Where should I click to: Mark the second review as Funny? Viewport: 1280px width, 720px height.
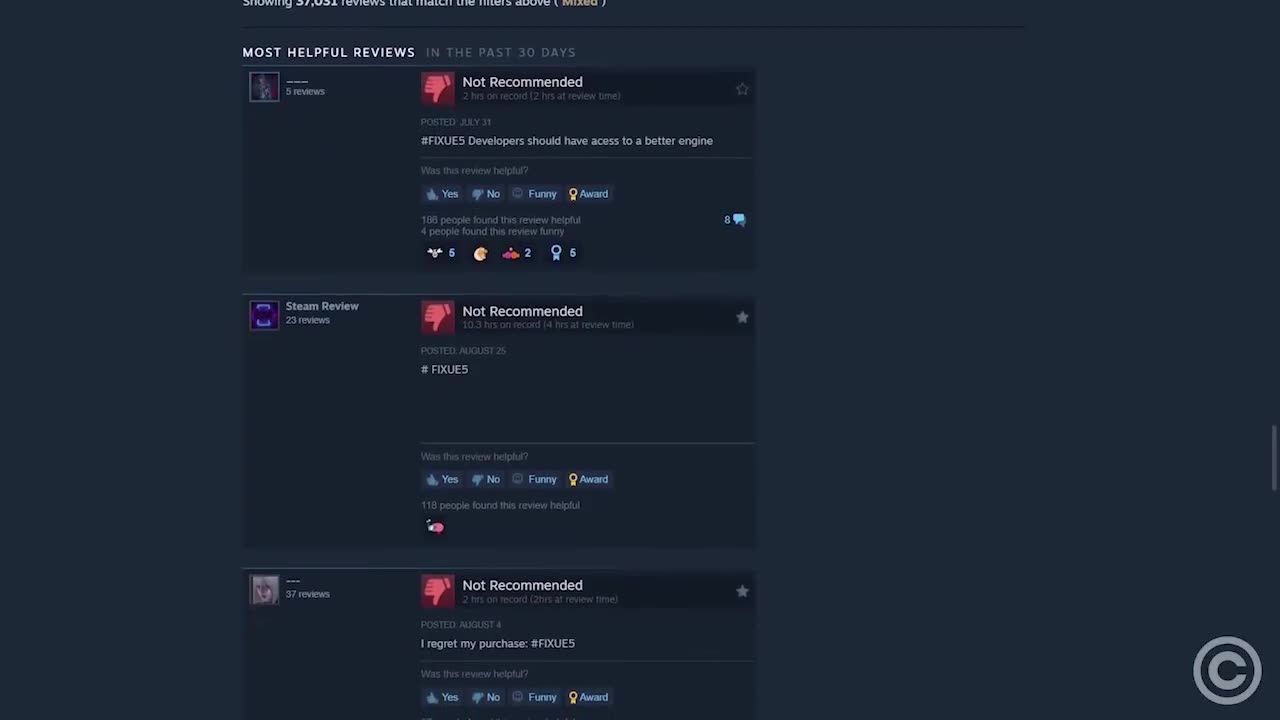click(534, 479)
